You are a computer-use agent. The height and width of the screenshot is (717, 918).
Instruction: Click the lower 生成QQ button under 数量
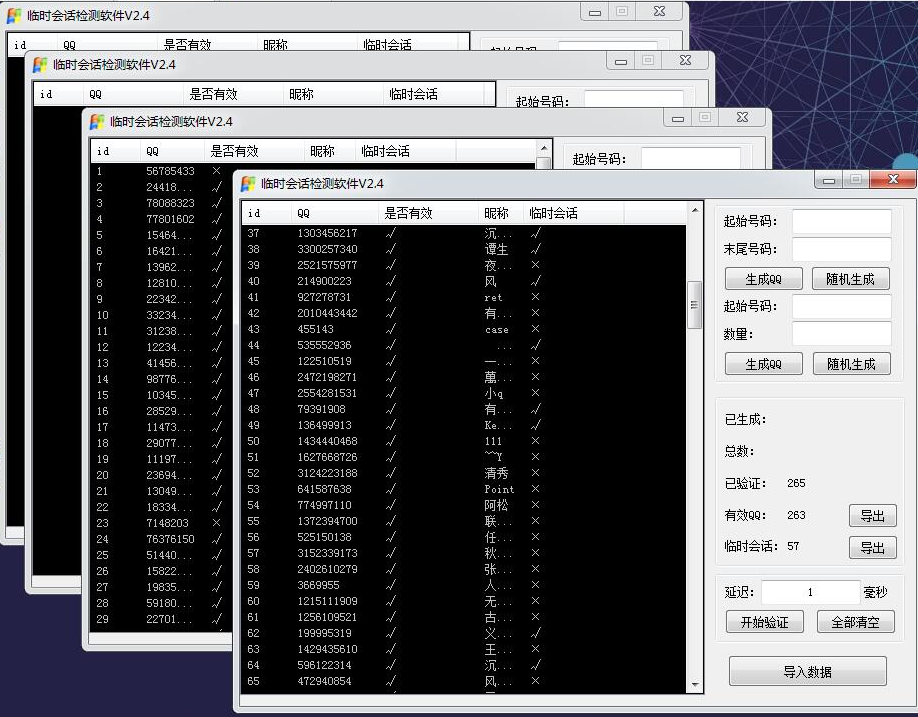point(763,363)
